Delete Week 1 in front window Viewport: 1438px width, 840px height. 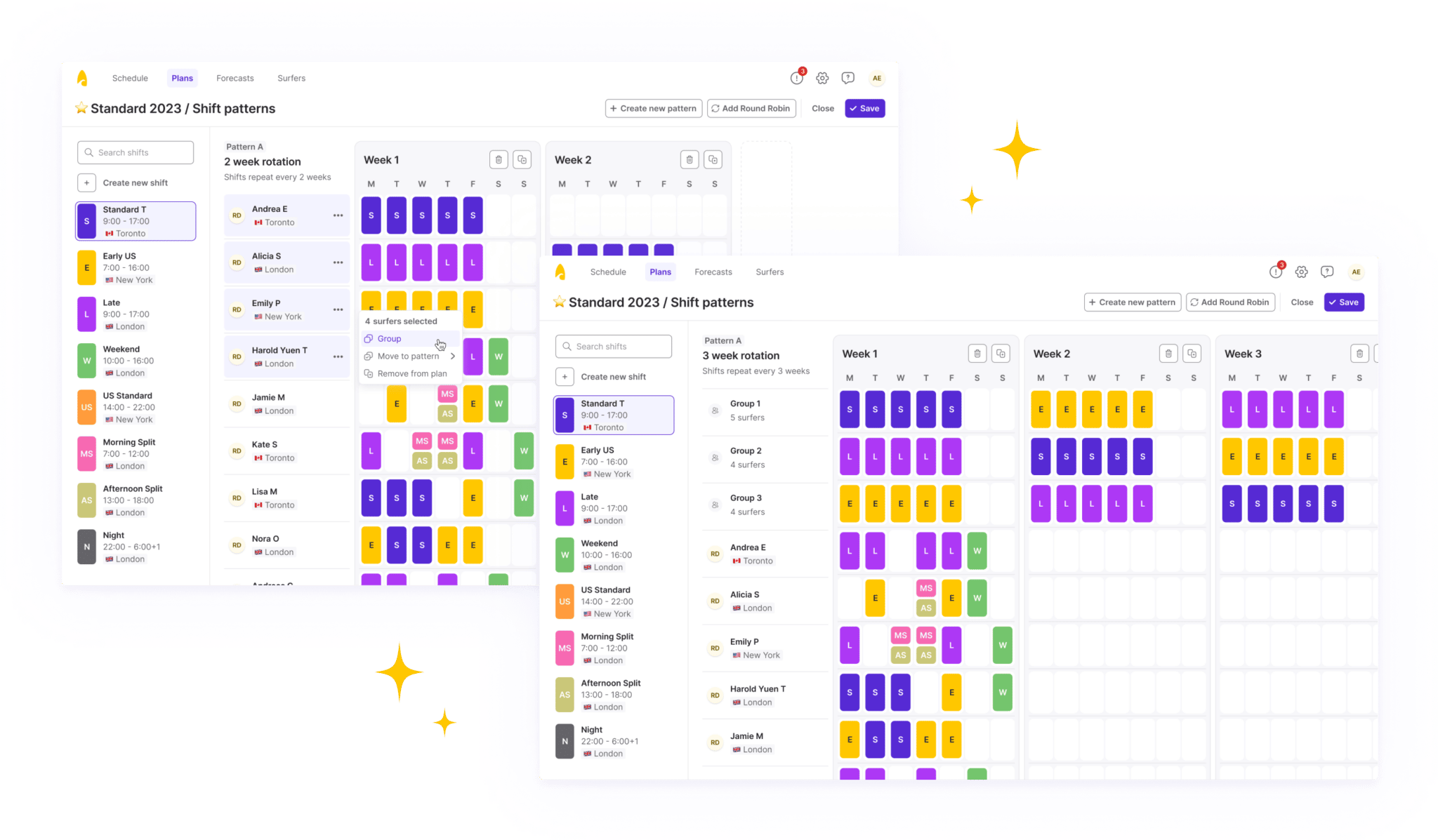[x=977, y=353]
